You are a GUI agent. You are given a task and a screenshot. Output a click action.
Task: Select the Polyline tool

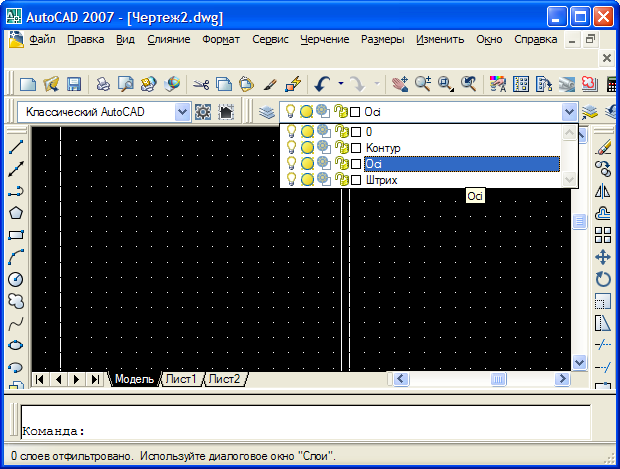(16, 191)
